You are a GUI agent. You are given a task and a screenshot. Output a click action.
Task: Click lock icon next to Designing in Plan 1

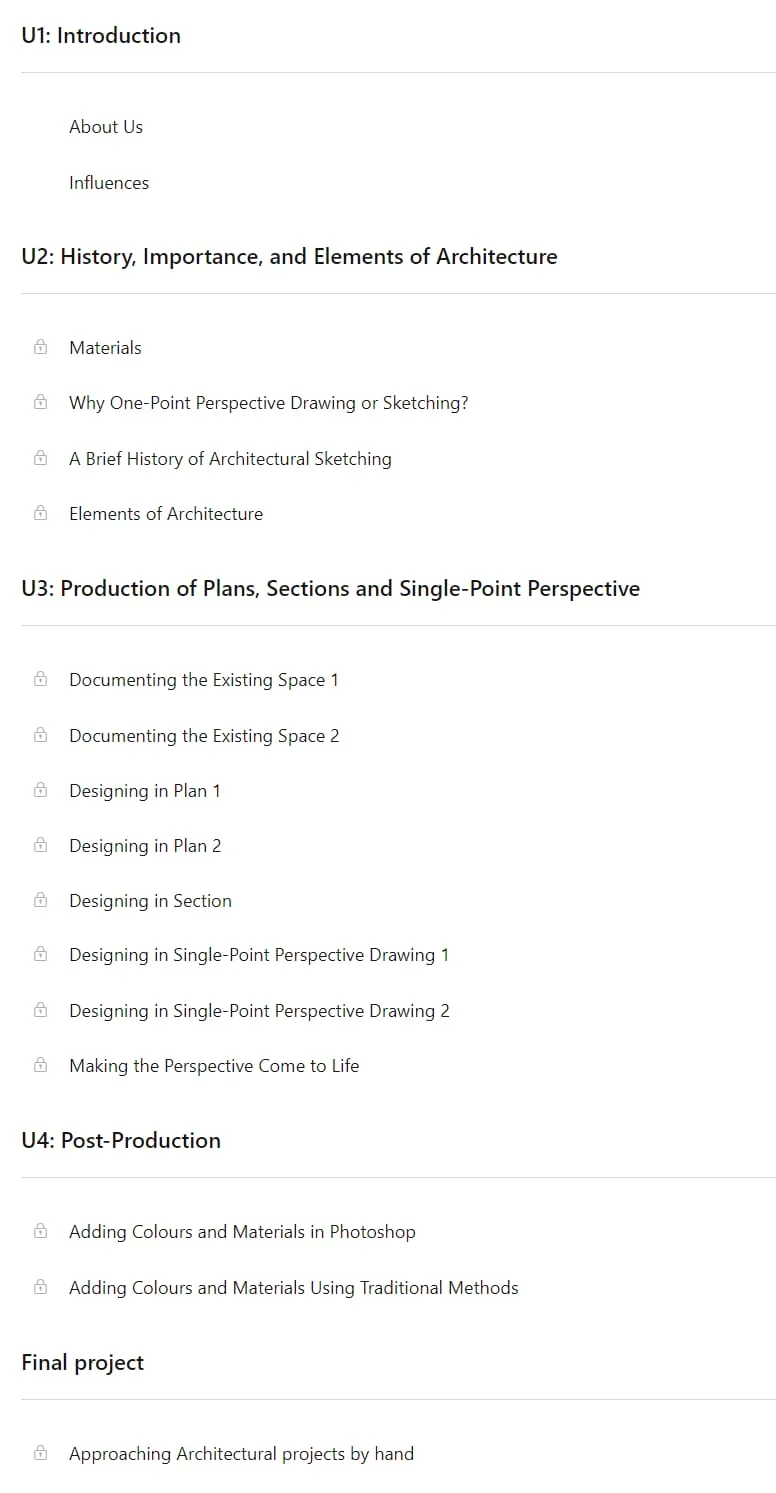tap(40, 790)
